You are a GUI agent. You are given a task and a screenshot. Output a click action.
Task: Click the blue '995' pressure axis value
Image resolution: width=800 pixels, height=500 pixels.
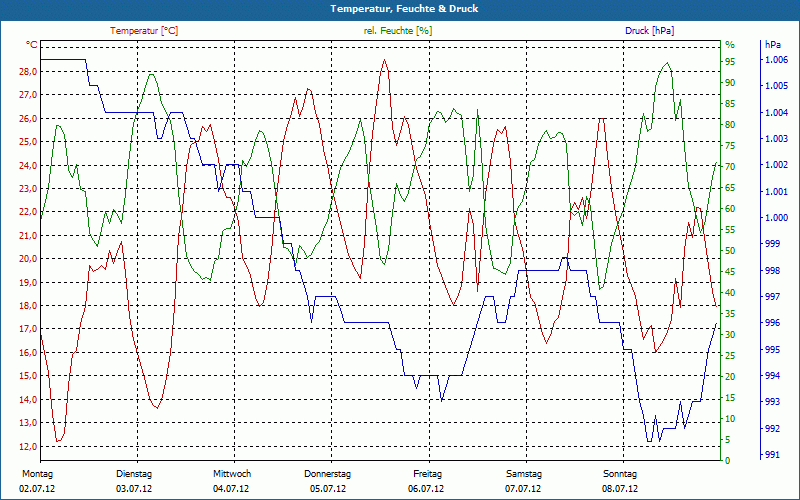click(x=772, y=349)
